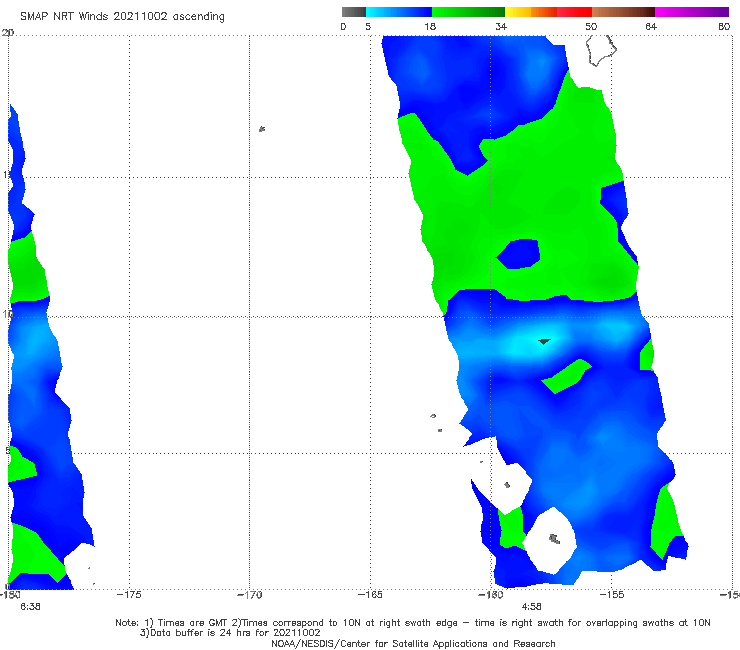The image size is (740, 650).
Task: Click the color bar label '50'
Action: click(x=591, y=27)
